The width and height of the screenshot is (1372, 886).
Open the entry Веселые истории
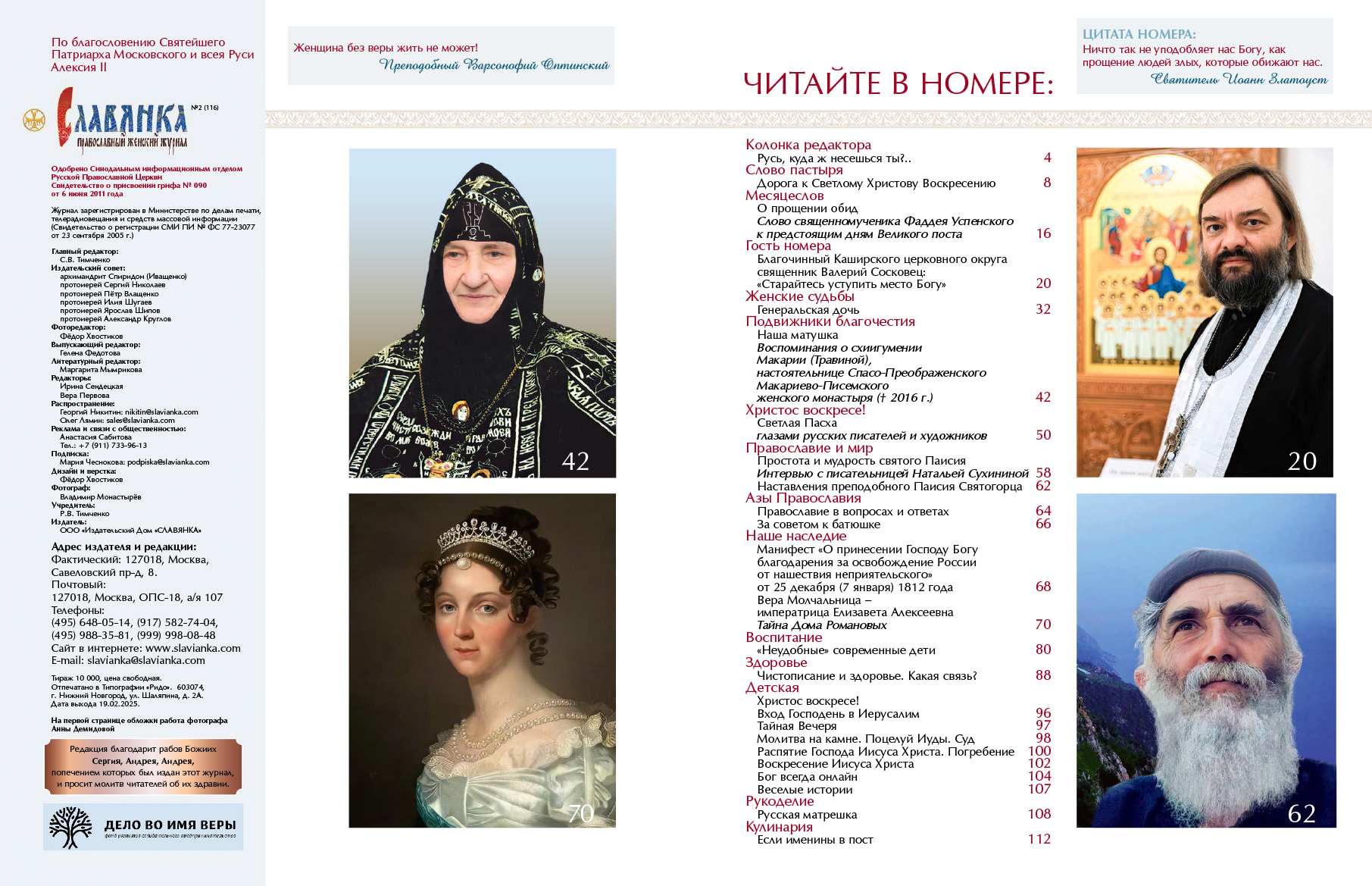805,790
